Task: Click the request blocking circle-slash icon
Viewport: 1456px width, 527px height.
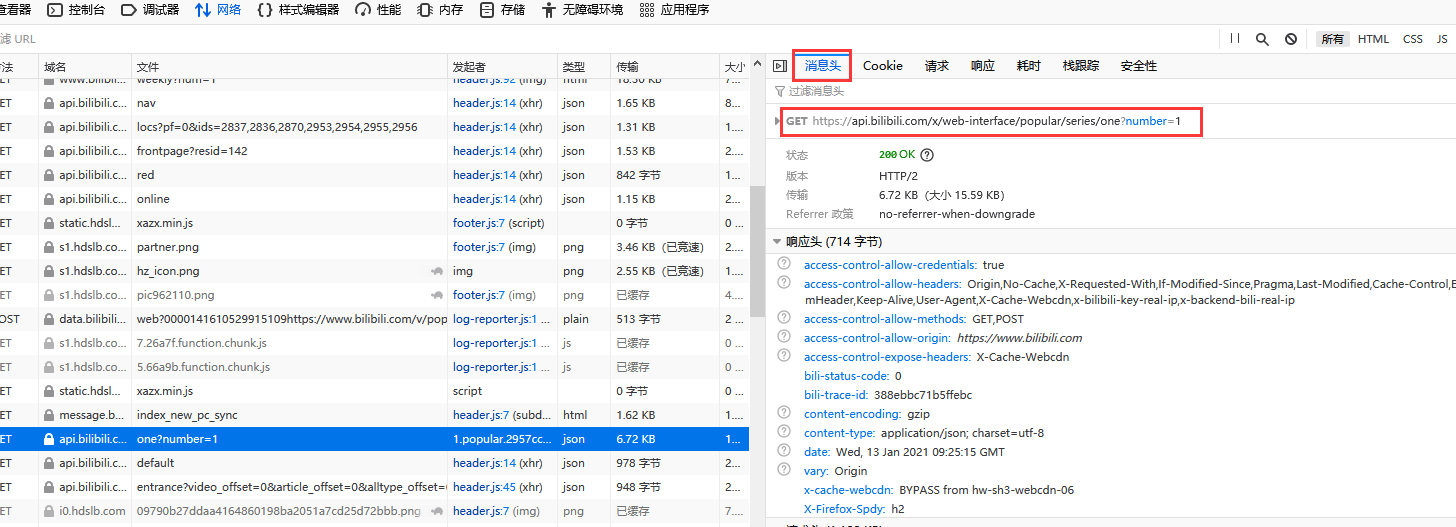Action: pyautogui.click(x=1291, y=39)
